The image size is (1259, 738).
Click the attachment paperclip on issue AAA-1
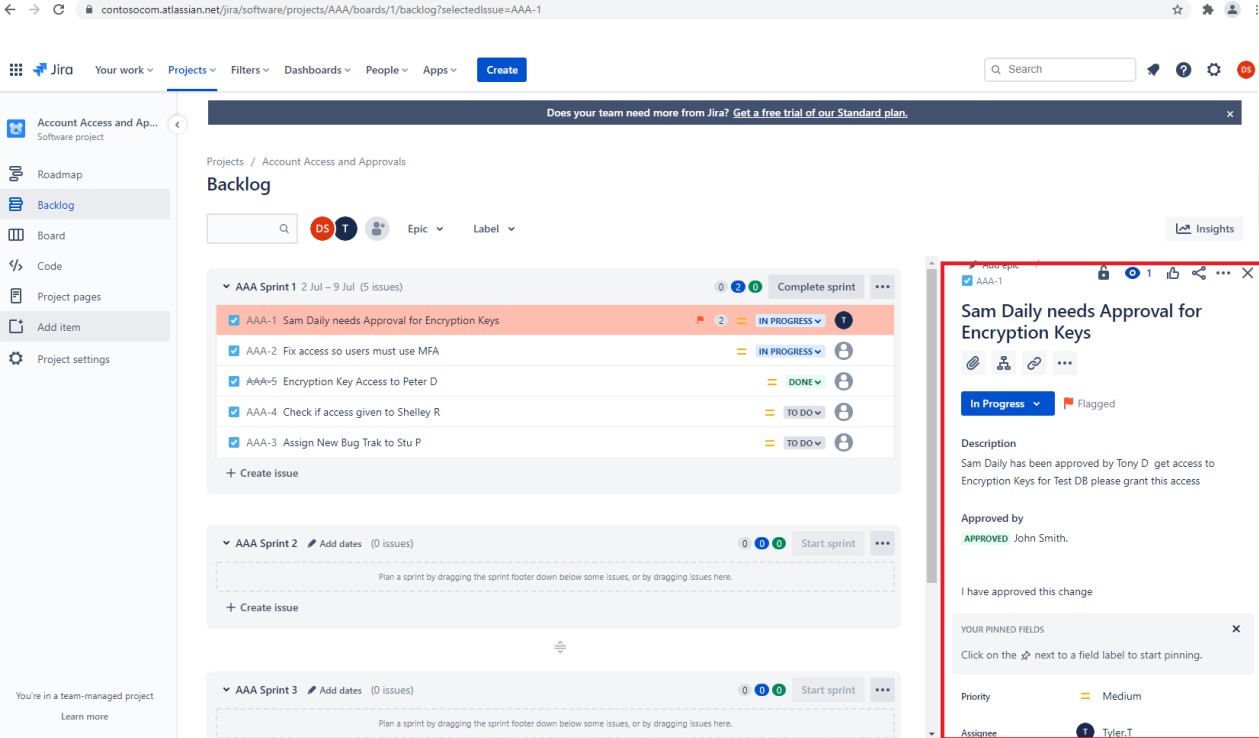pos(973,363)
